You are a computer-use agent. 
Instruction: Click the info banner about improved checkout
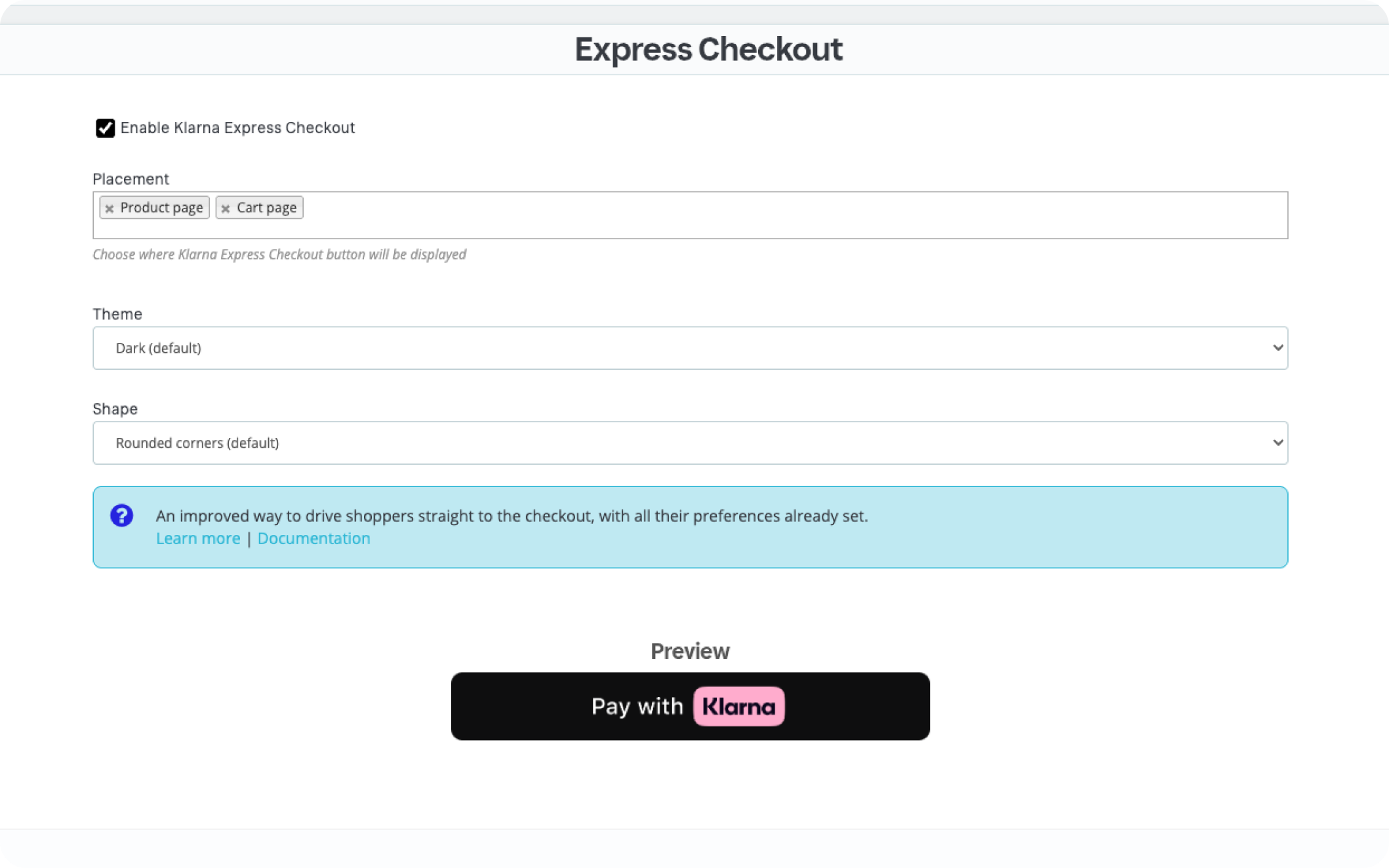689,526
